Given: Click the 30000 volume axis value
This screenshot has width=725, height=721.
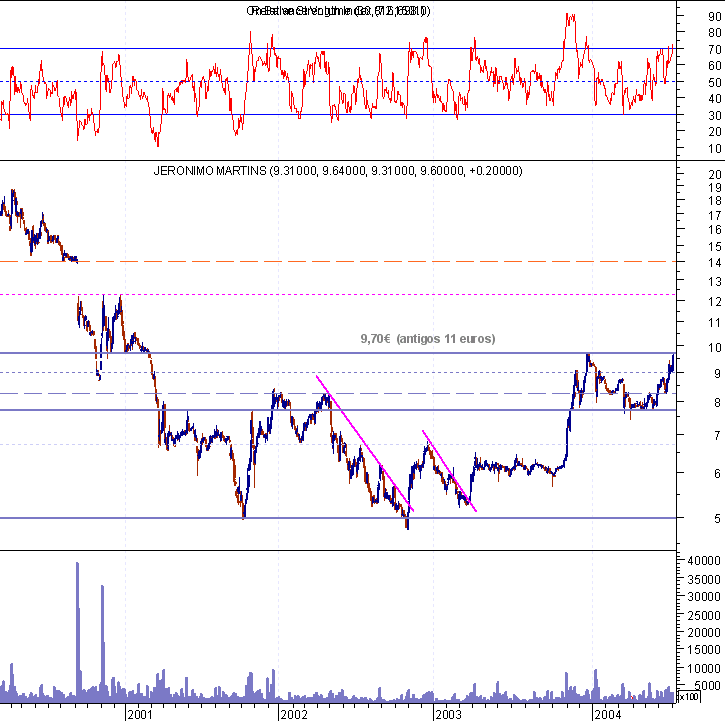Looking at the screenshot, I should pyautogui.click(x=704, y=597).
